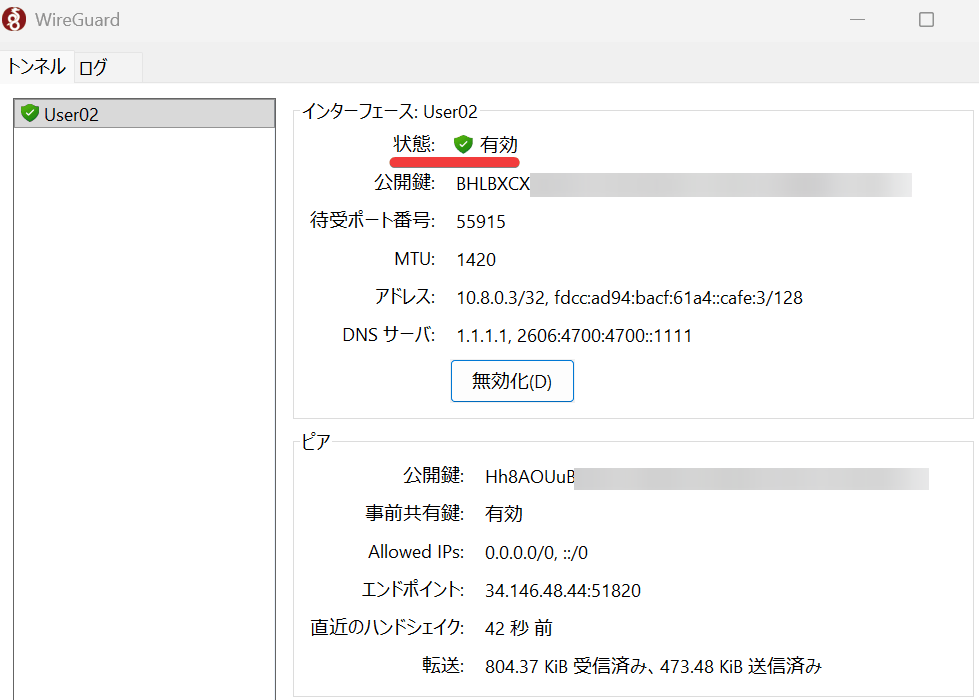Click the latest handshake 42 秒 前 value
Viewport: 979px width, 700px height.
tap(518, 628)
